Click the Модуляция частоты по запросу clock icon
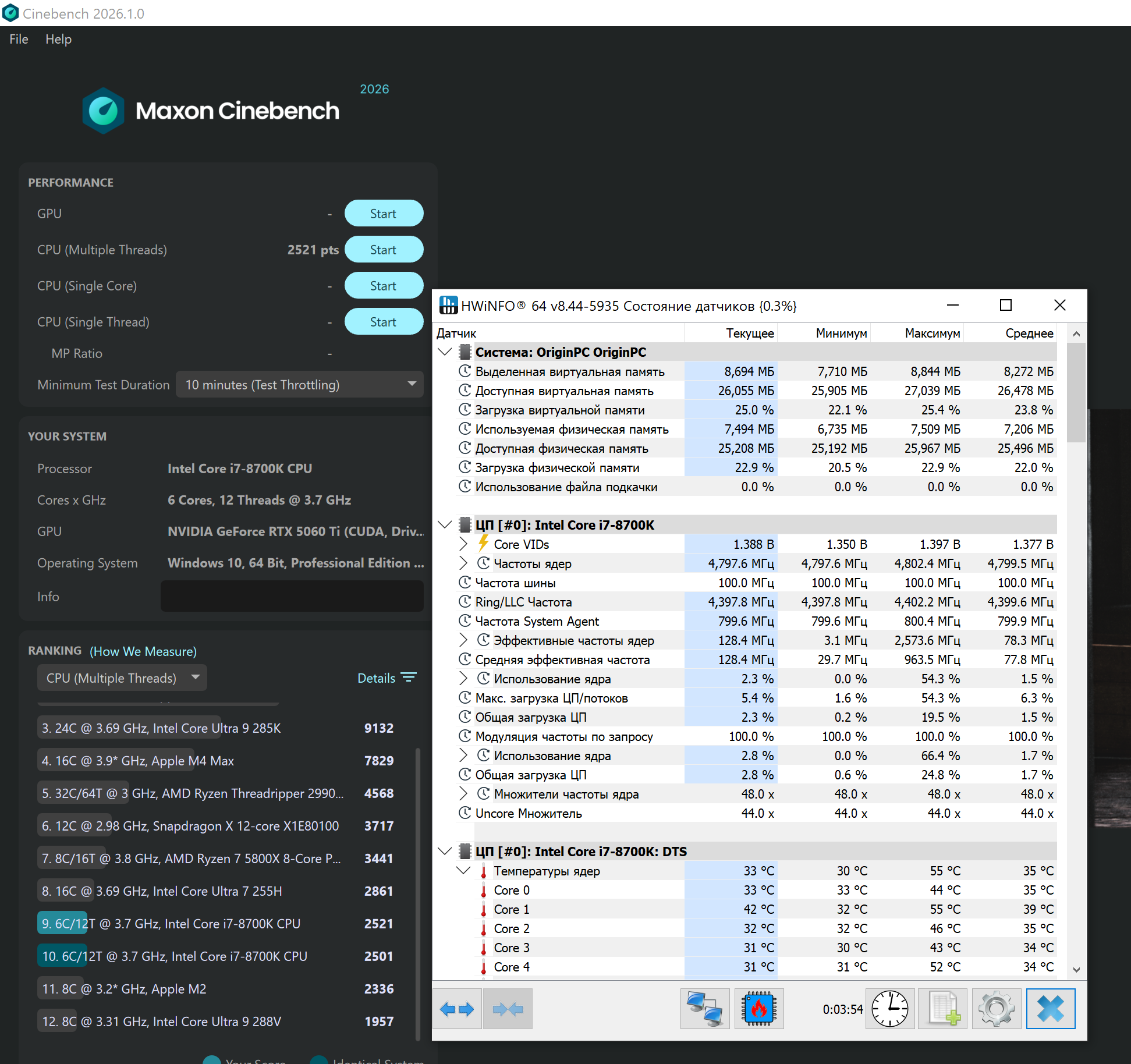The height and width of the screenshot is (1064, 1131). click(x=465, y=736)
